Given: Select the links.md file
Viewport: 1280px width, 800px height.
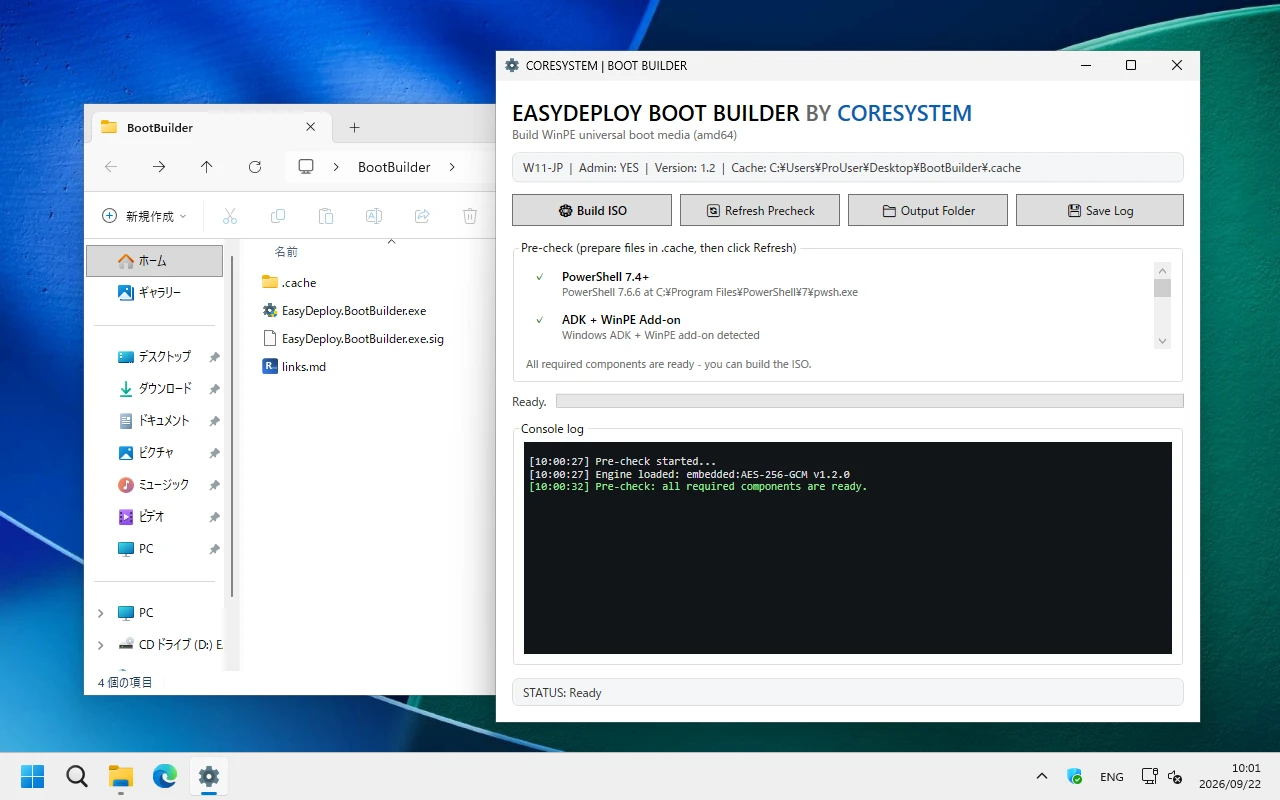Looking at the screenshot, I should [294, 367].
